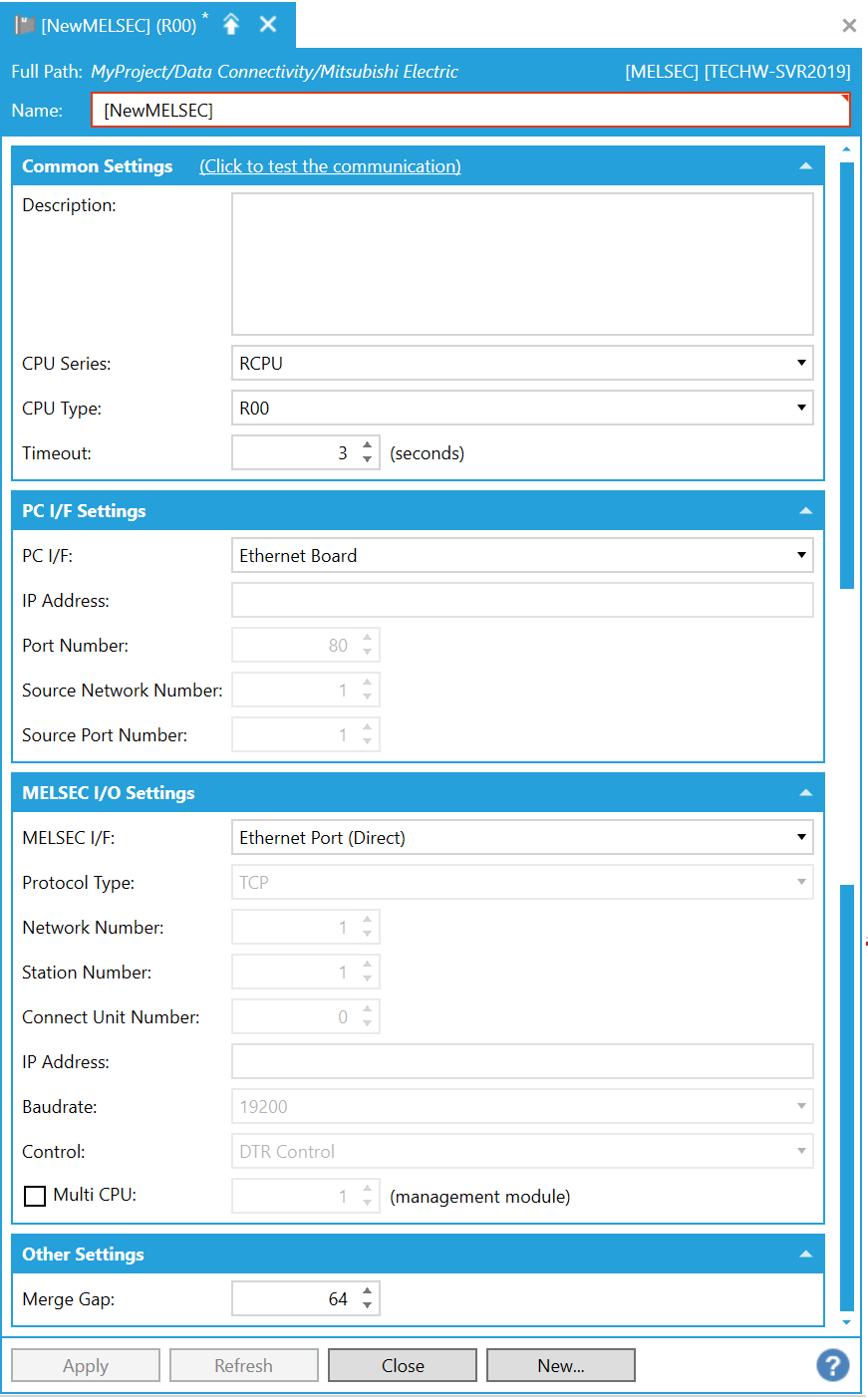Decrease the Timeout value with the down arrow
Image resolution: width=868 pixels, height=1398 pixels.
click(368, 459)
